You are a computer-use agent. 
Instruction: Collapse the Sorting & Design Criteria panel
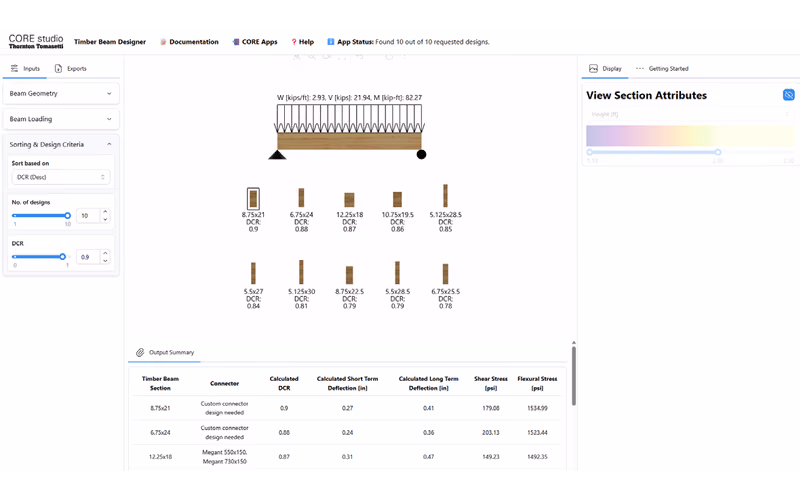61,144
